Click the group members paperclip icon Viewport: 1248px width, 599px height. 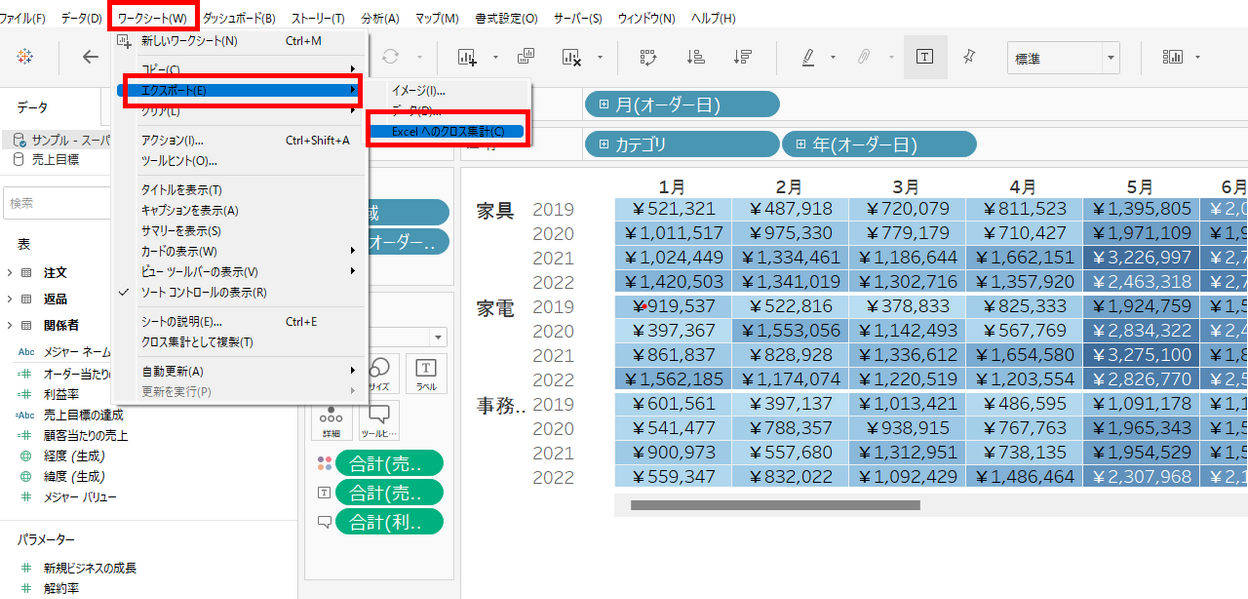[x=863, y=57]
